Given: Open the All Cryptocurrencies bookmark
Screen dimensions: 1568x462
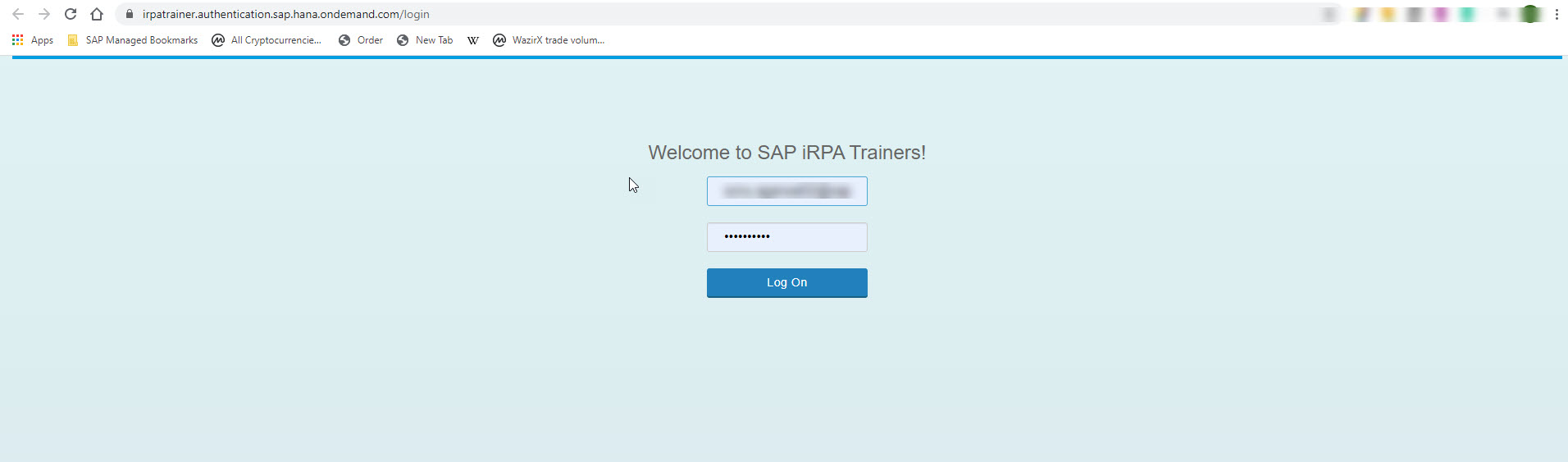Looking at the screenshot, I should (x=267, y=40).
